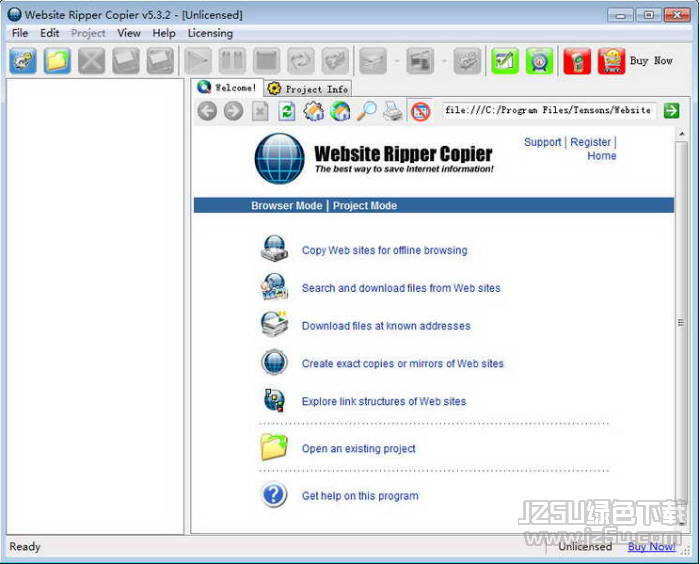Screen dimensions: 700x564
Task: Click the Buy Now toolbar label
Action: pos(651,61)
